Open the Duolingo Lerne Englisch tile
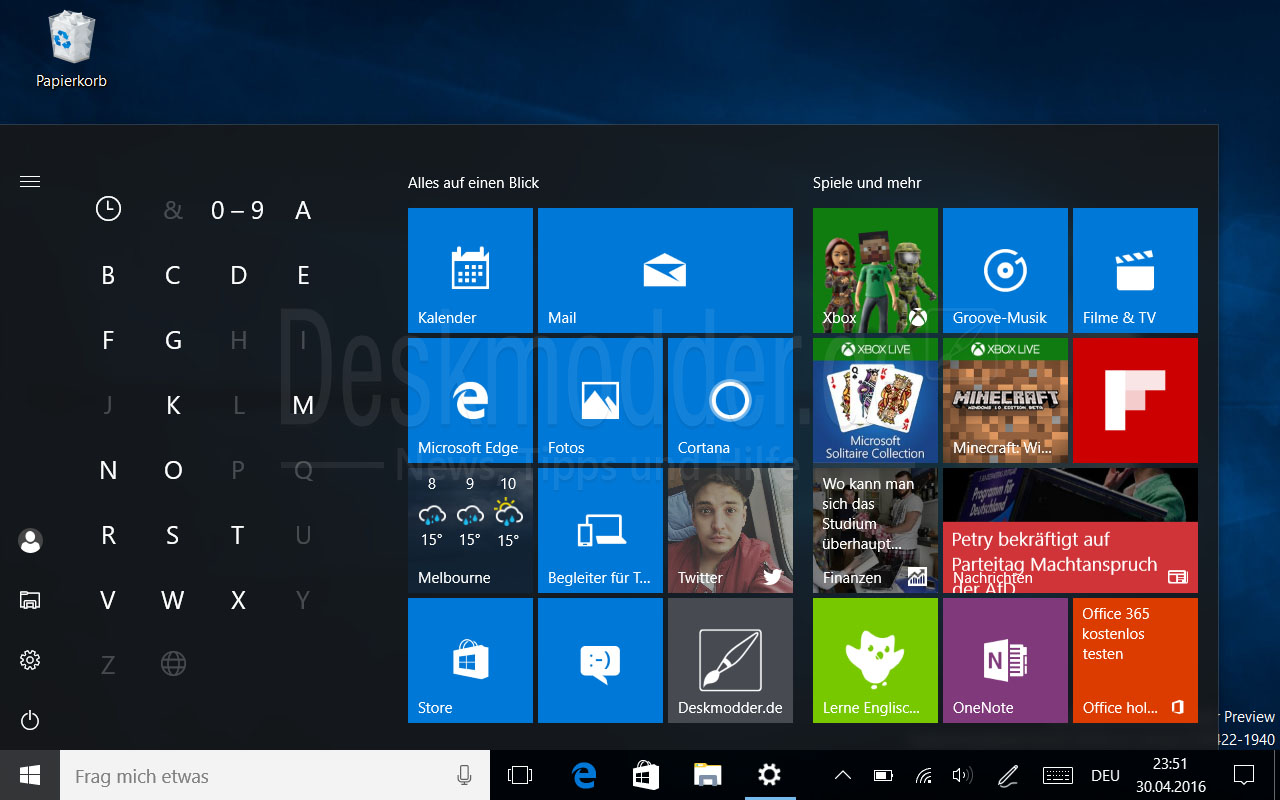Image resolution: width=1280 pixels, height=800 pixels. 875,660
